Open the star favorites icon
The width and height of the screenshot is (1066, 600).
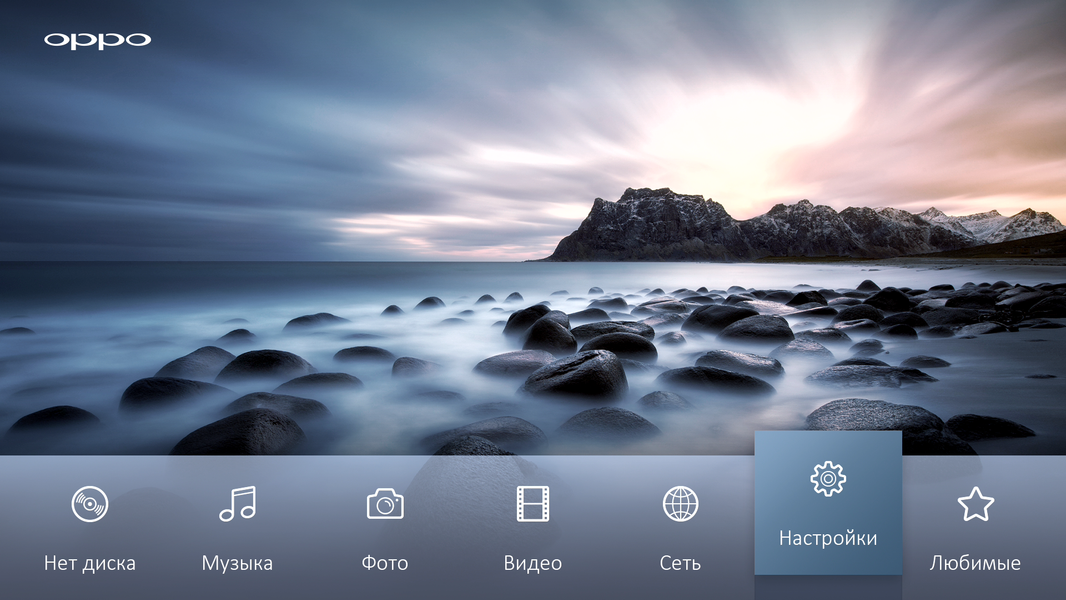pyautogui.click(x=976, y=504)
